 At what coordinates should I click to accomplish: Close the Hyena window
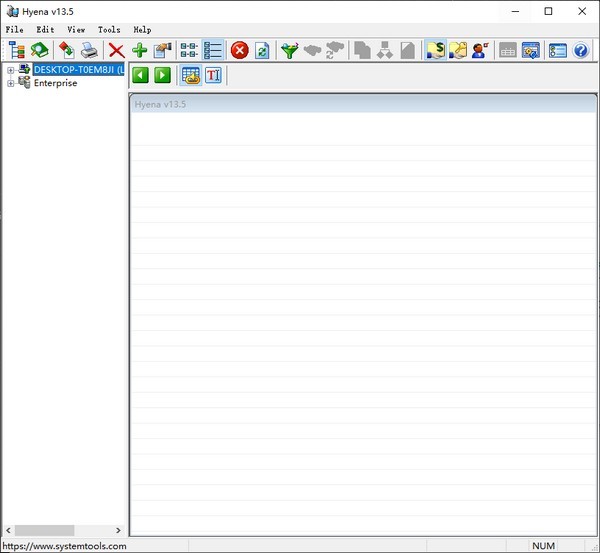(x=582, y=11)
